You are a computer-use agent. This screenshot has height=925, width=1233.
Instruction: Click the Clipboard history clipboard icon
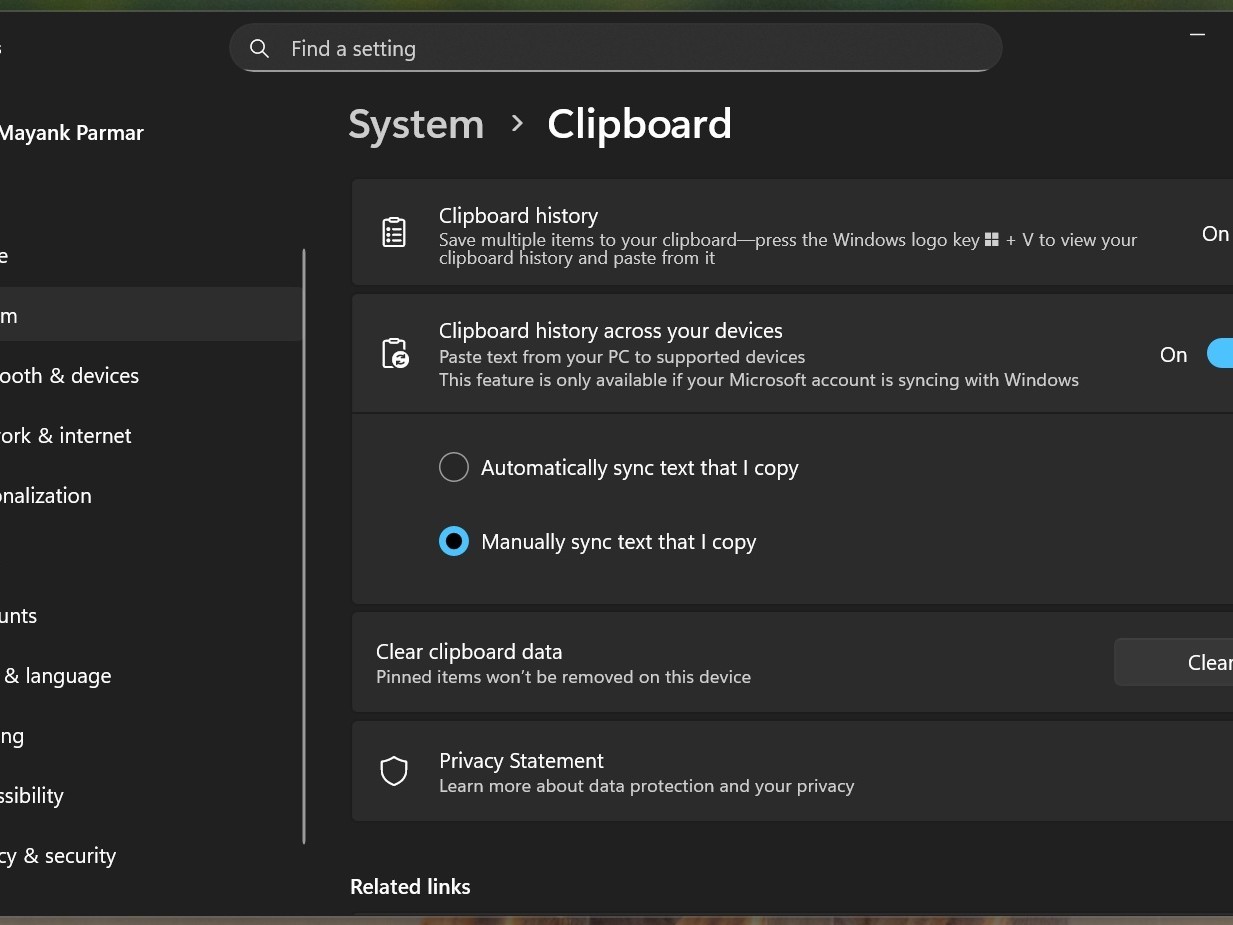(x=394, y=232)
